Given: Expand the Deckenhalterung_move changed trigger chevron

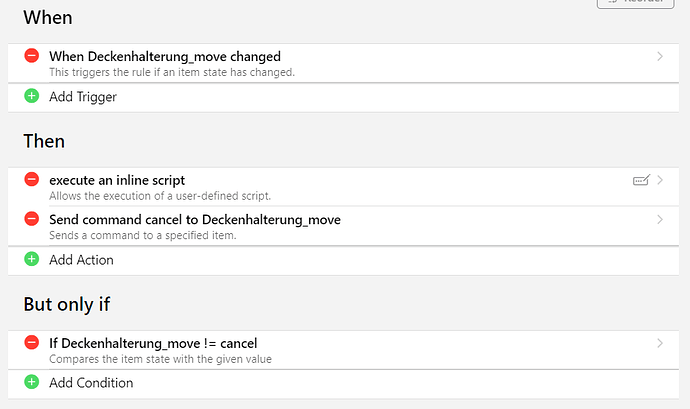Looking at the screenshot, I should [x=660, y=57].
